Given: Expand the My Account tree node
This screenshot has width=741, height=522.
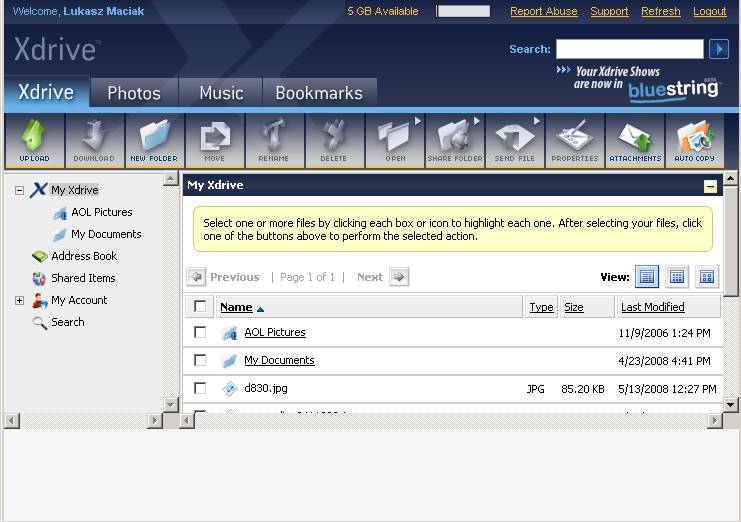Looking at the screenshot, I should [19, 300].
